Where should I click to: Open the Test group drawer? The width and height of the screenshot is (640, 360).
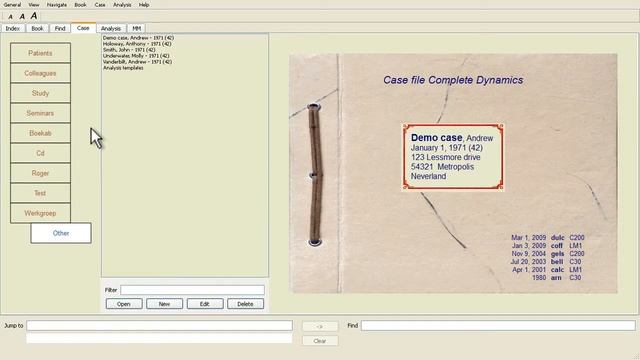pyautogui.click(x=40, y=193)
